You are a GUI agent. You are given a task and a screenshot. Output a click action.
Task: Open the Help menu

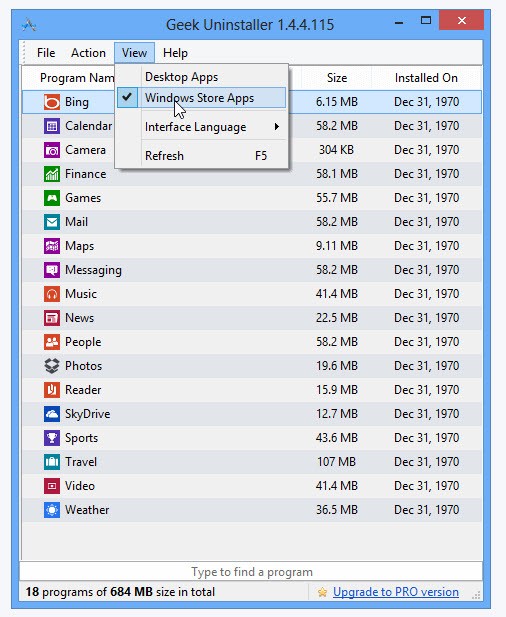pyautogui.click(x=175, y=53)
